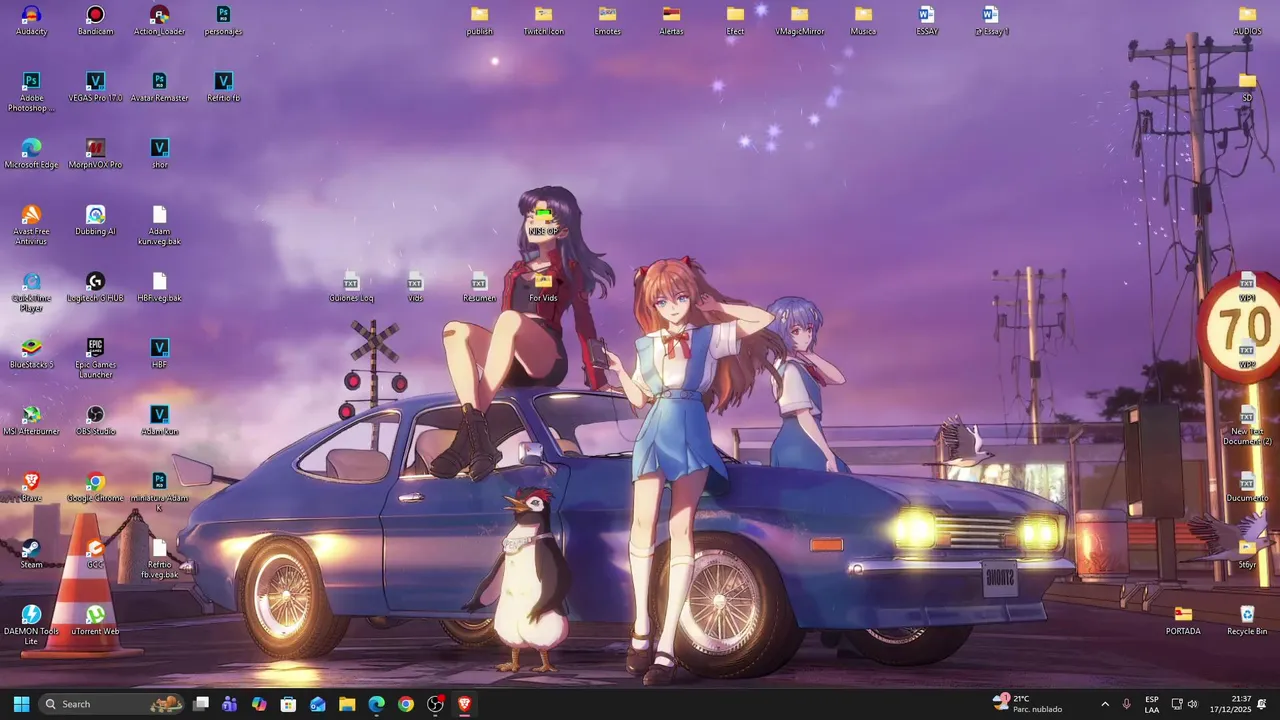The image size is (1280, 720).
Task: Select the Adam kun.veg.bak file
Action: pyautogui.click(x=159, y=225)
